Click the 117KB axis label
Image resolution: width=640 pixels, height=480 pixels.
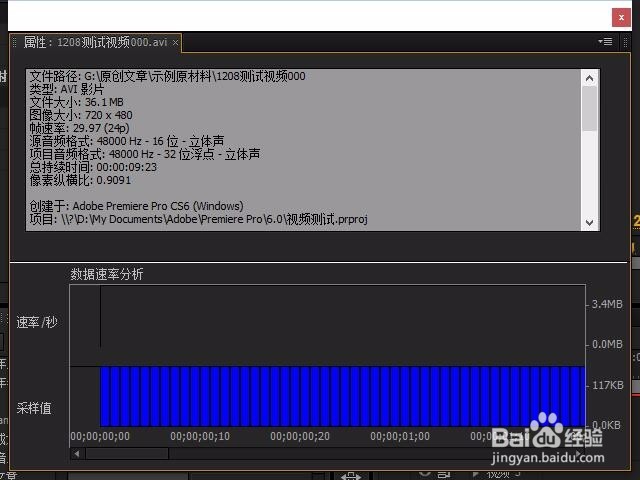[608, 385]
